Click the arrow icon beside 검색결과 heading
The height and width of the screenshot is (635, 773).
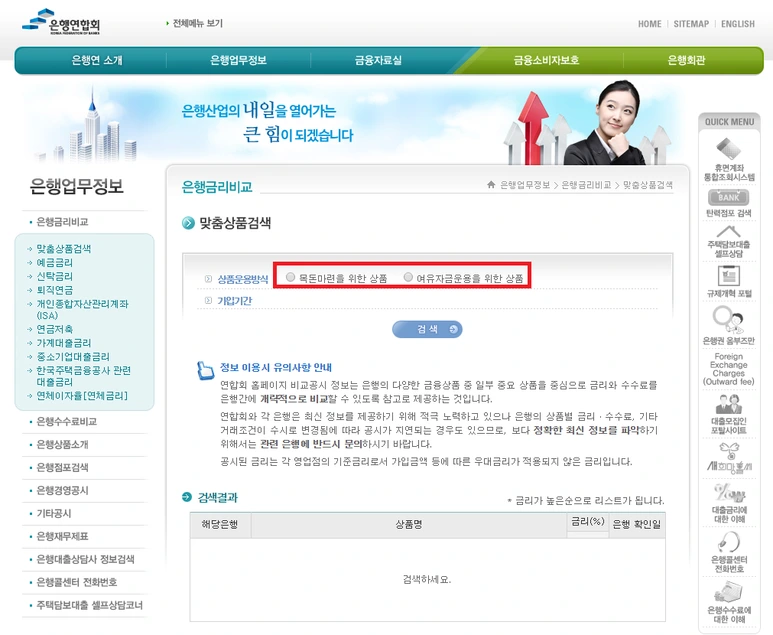click(x=187, y=497)
